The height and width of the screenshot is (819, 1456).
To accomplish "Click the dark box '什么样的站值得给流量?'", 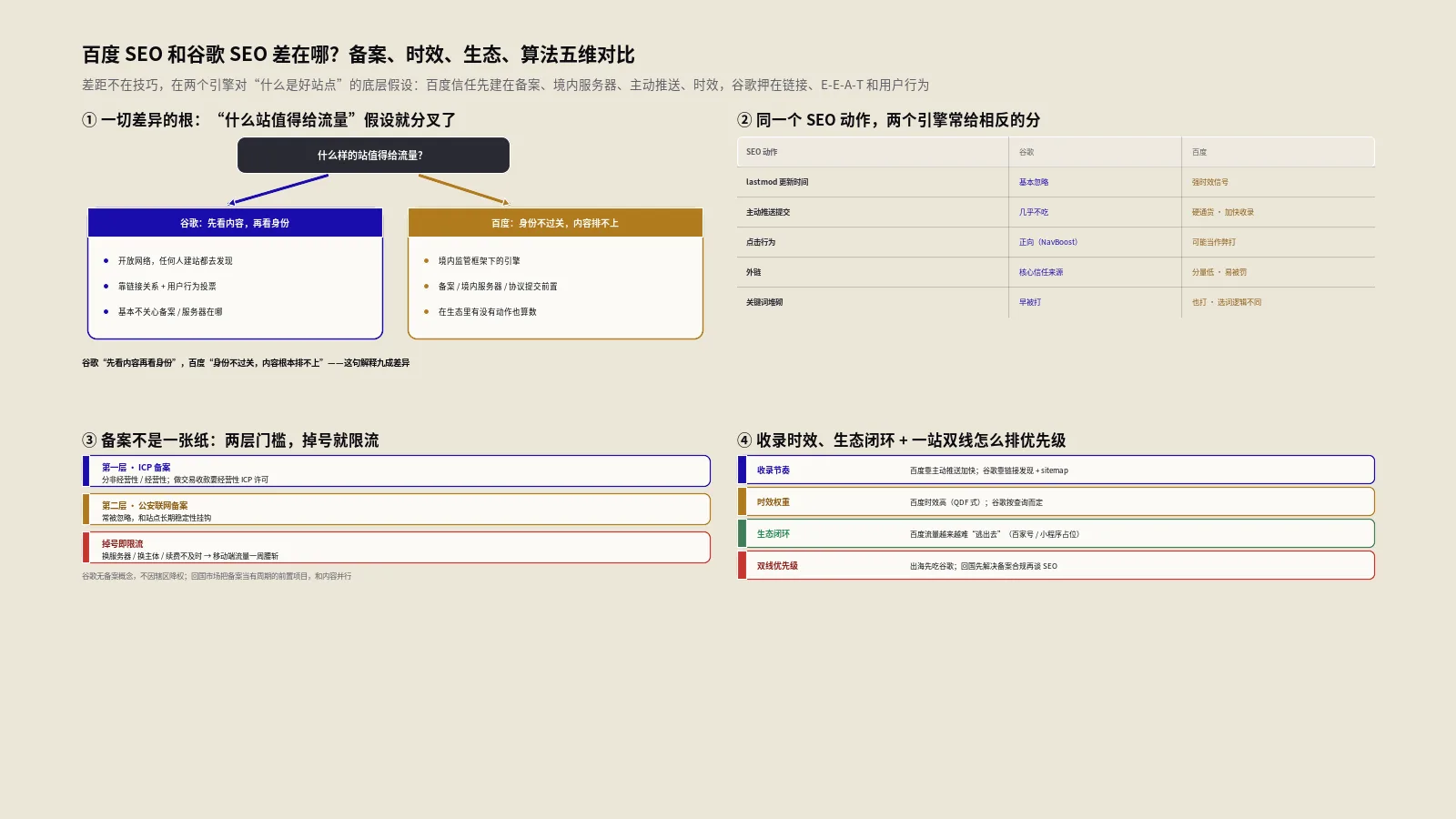I will tap(373, 155).
